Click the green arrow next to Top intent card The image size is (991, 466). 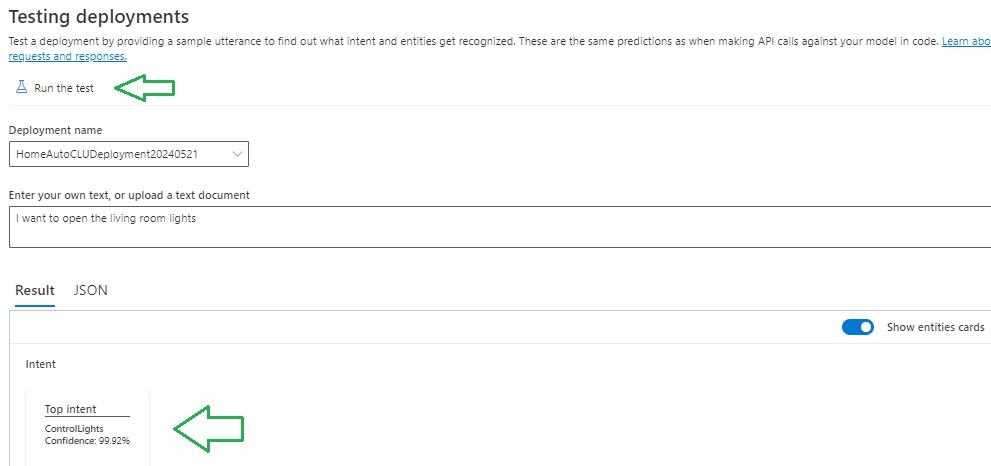[x=209, y=429]
